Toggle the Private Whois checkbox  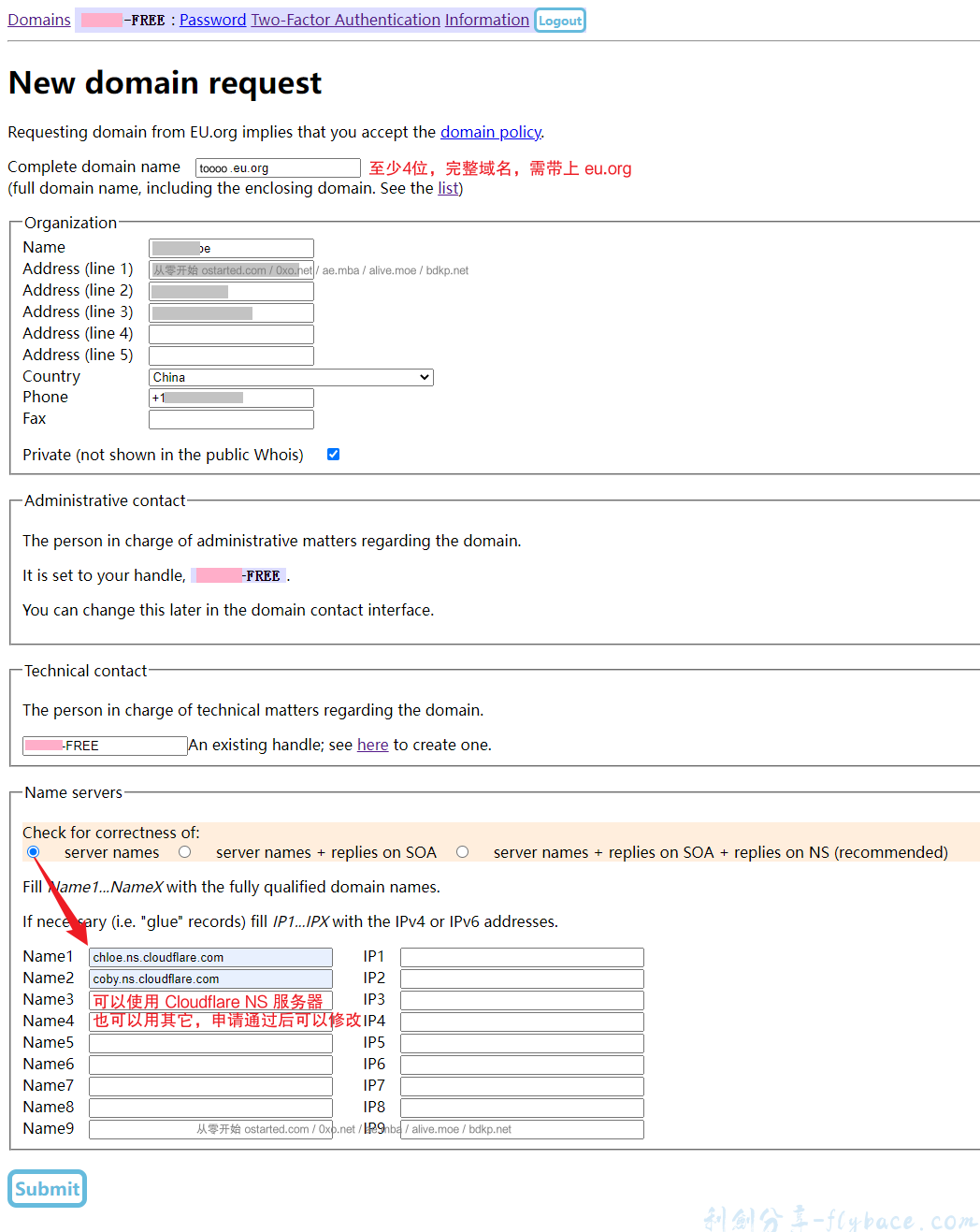point(333,454)
